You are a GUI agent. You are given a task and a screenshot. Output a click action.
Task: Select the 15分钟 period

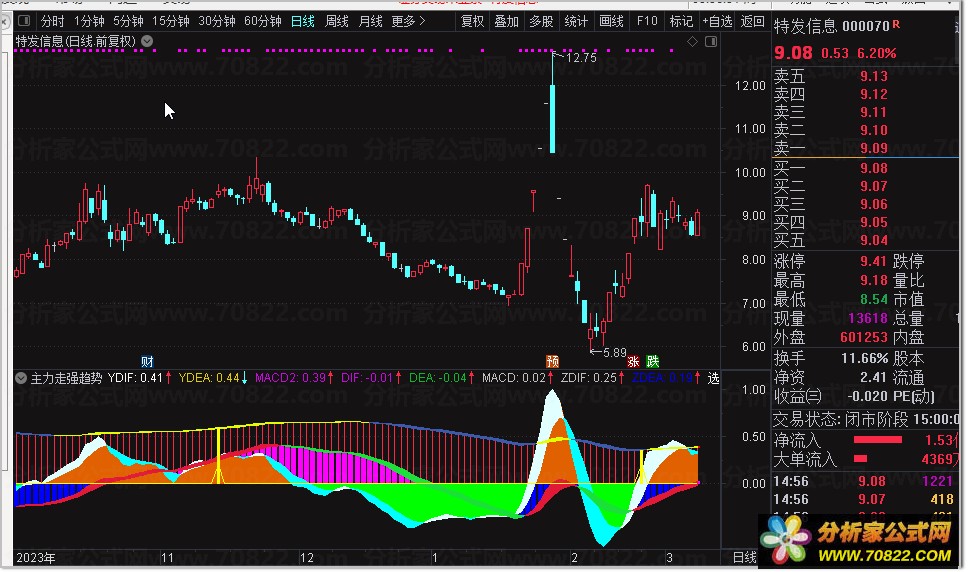tap(170, 21)
